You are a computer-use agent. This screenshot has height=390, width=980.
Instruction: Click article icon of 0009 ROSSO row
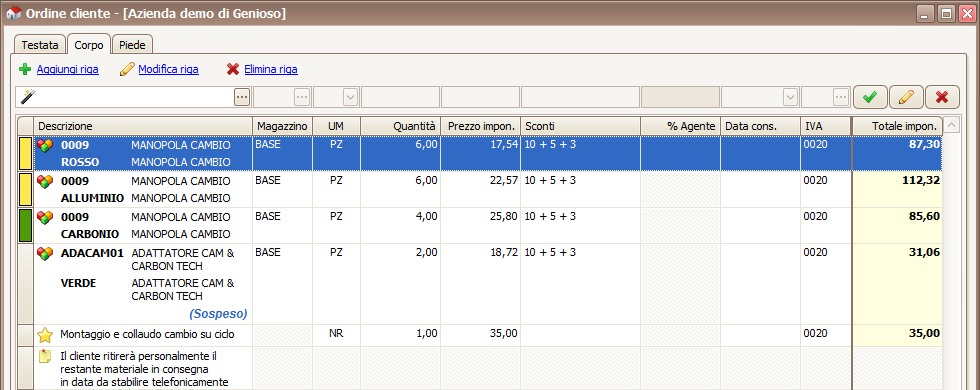coord(45,146)
